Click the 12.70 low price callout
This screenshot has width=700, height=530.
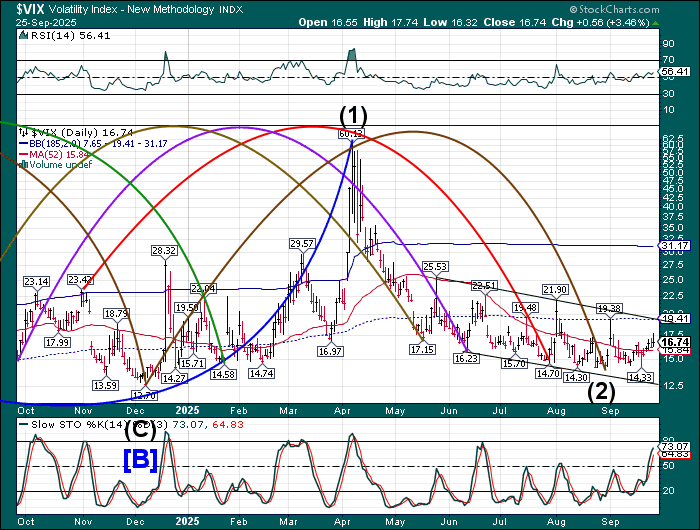click(x=144, y=395)
